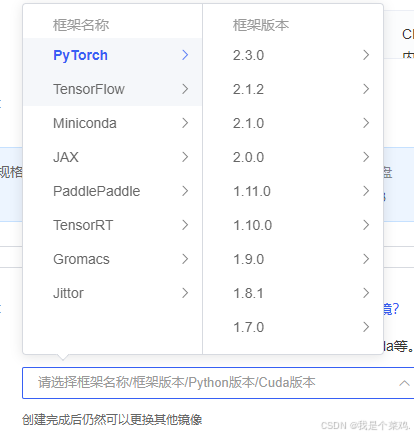Collapse cascader using the up arrow

pyautogui.click(x=404, y=383)
